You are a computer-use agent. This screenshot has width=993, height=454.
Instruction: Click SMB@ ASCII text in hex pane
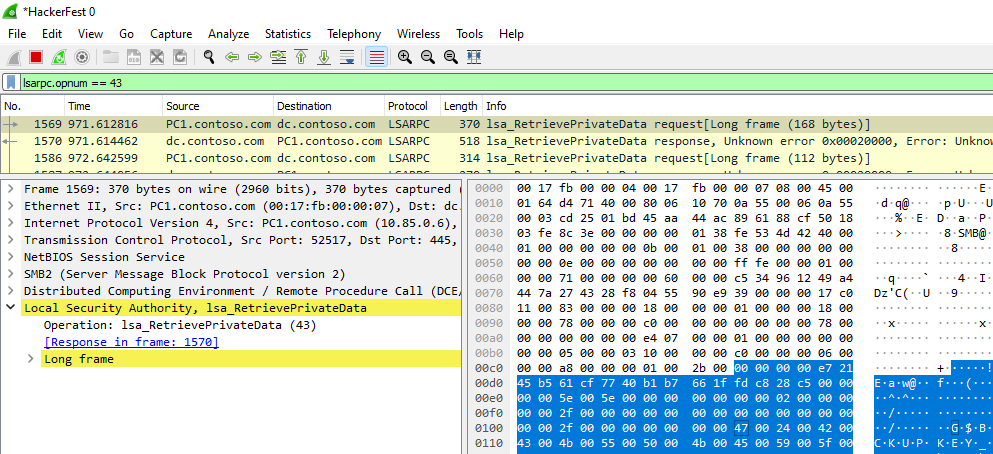pyautogui.click(x=970, y=232)
